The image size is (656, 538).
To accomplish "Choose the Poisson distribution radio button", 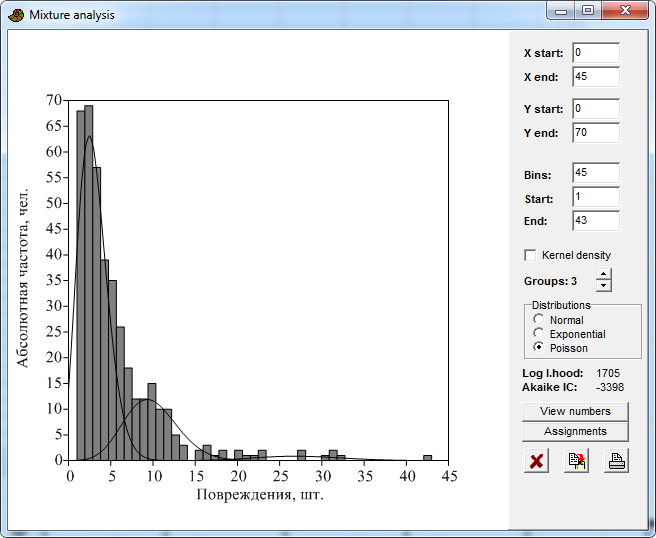I will click(x=539, y=348).
